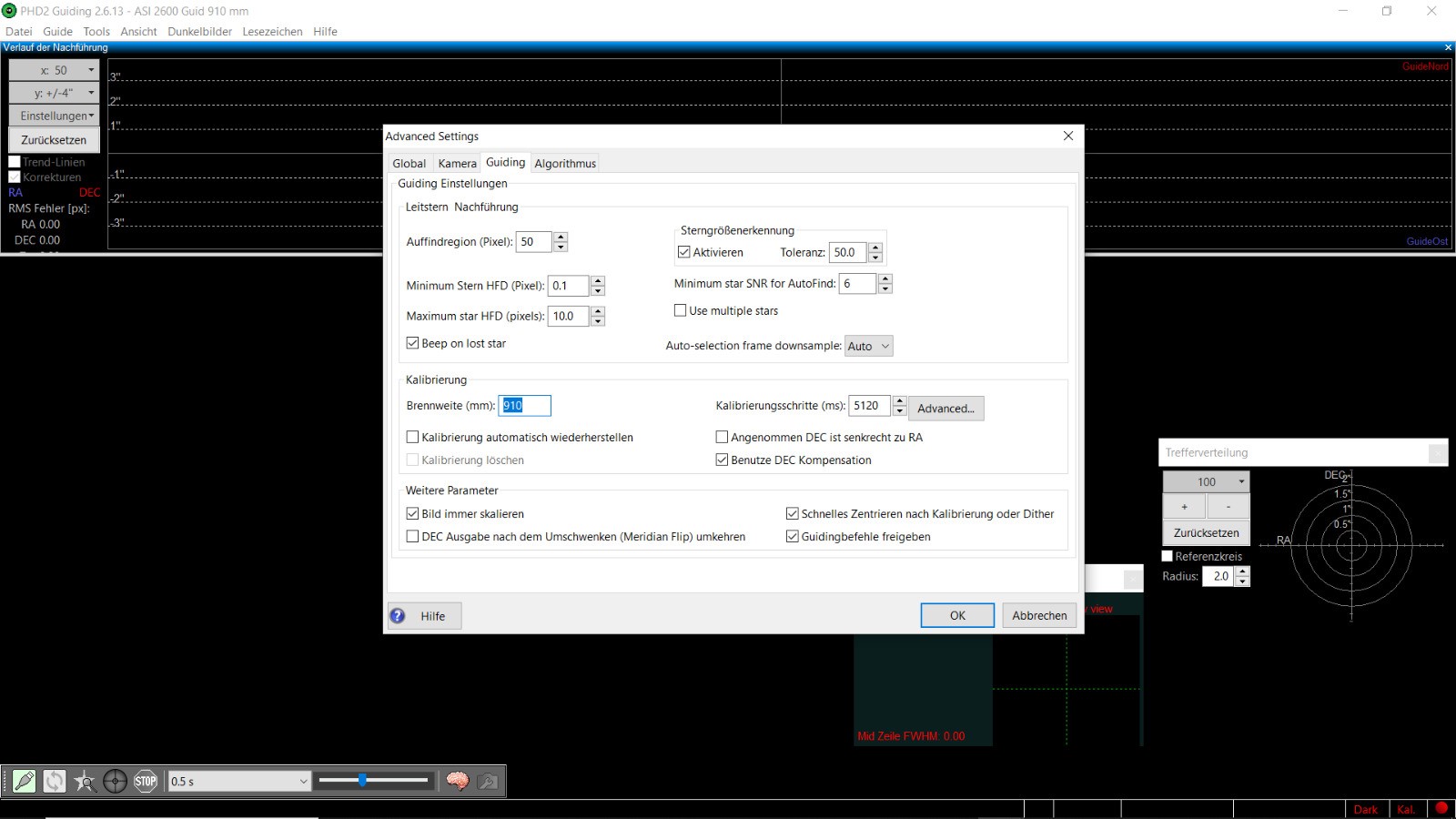Toggle Benutze DEC Kompensation checkbox

coord(722,460)
